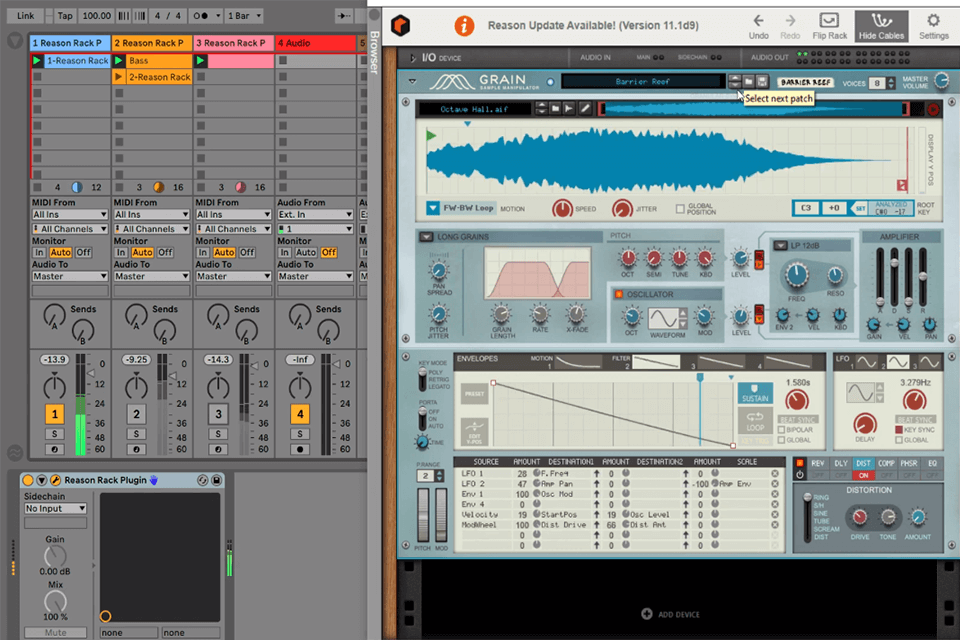Open track 4 Audio From Ext. In dropdown
Image resolution: width=960 pixels, height=640 pixels.
[315, 214]
